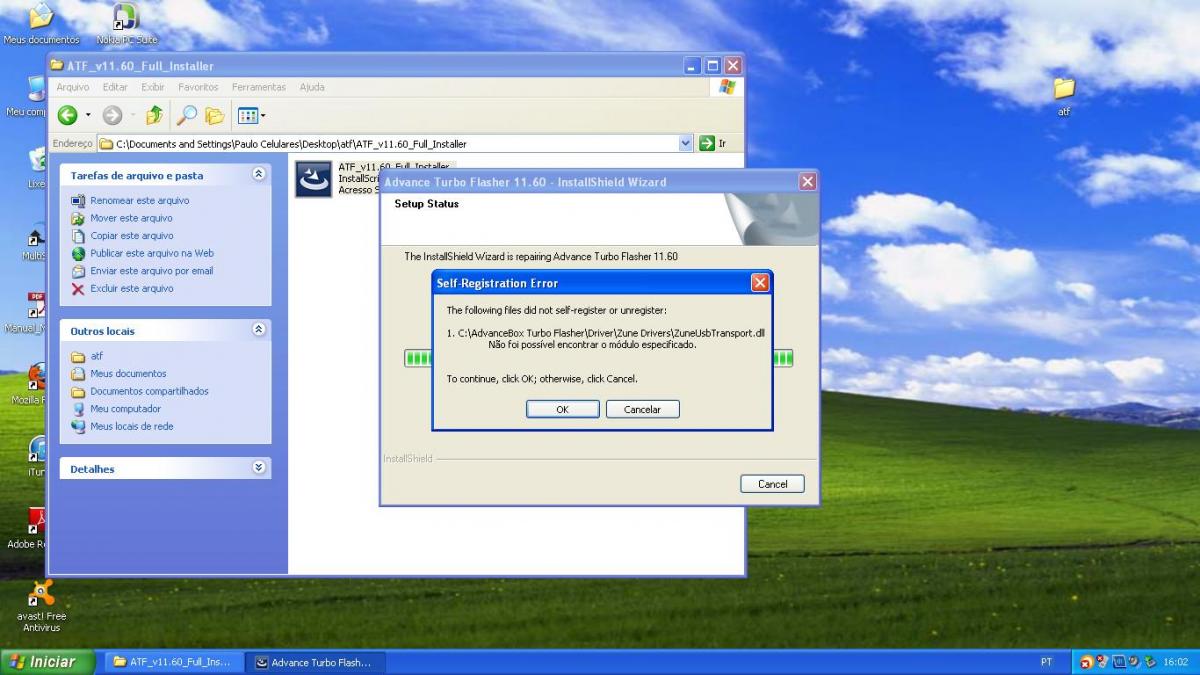Click the Meus locais de rede icon
Image resolution: width=1200 pixels, height=675 pixels.
78,427
